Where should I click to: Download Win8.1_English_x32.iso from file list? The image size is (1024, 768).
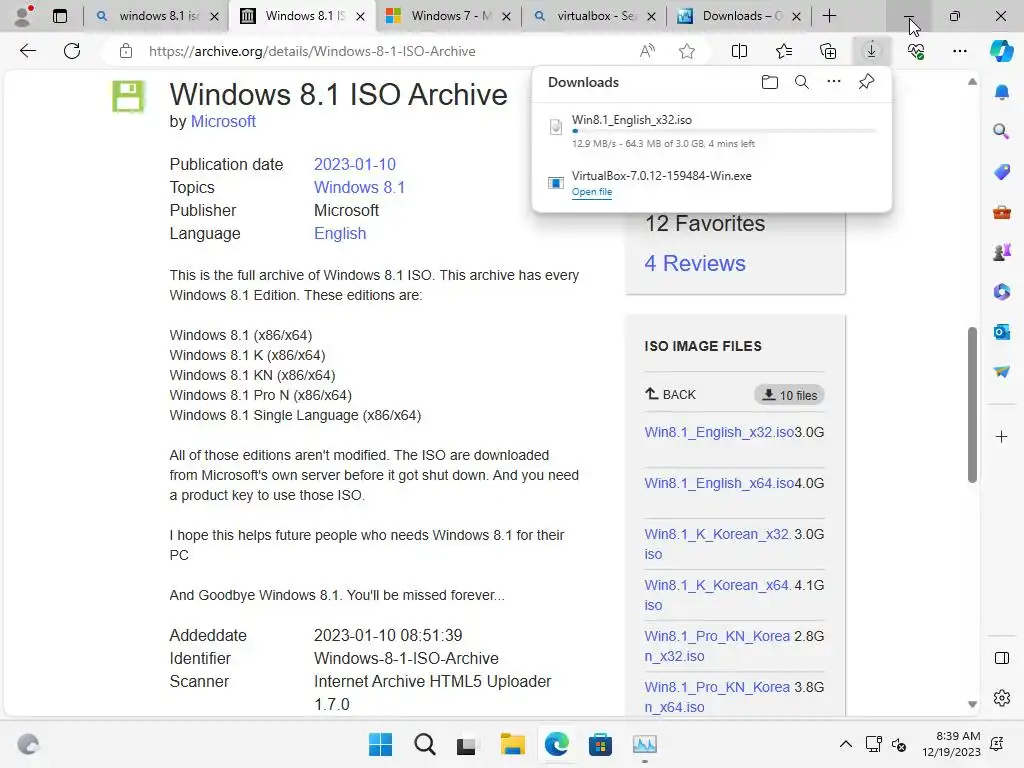(x=719, y=432)
